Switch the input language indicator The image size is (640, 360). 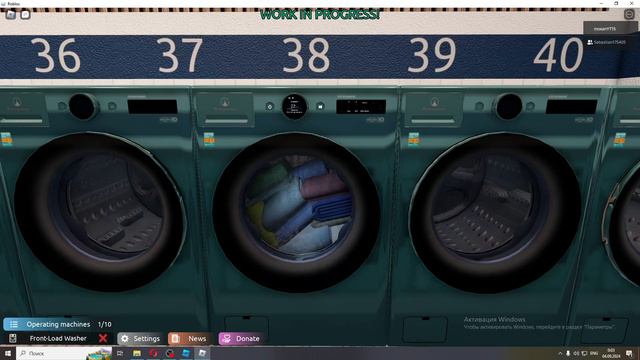click(x=594, y=353)
